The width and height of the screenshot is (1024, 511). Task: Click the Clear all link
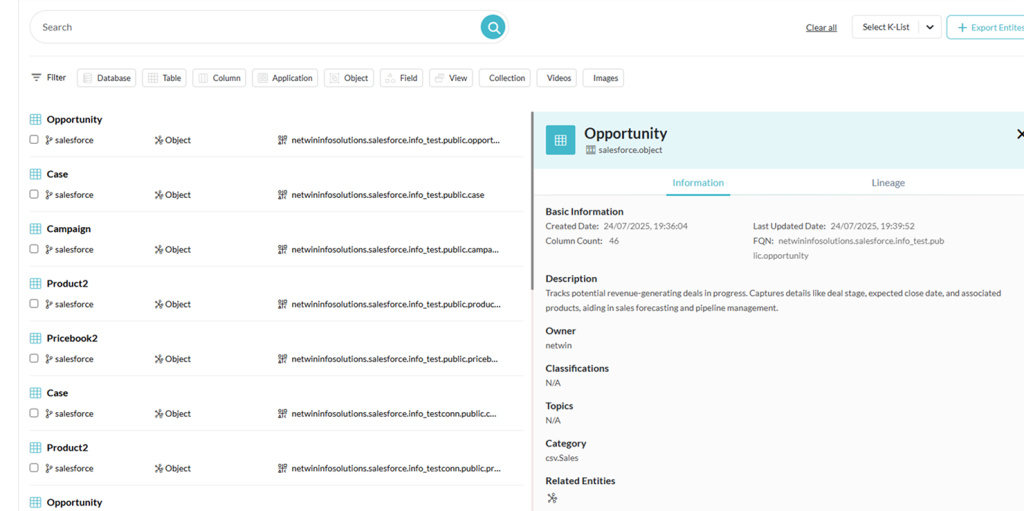pyautogui.click(x=821, y=28)
